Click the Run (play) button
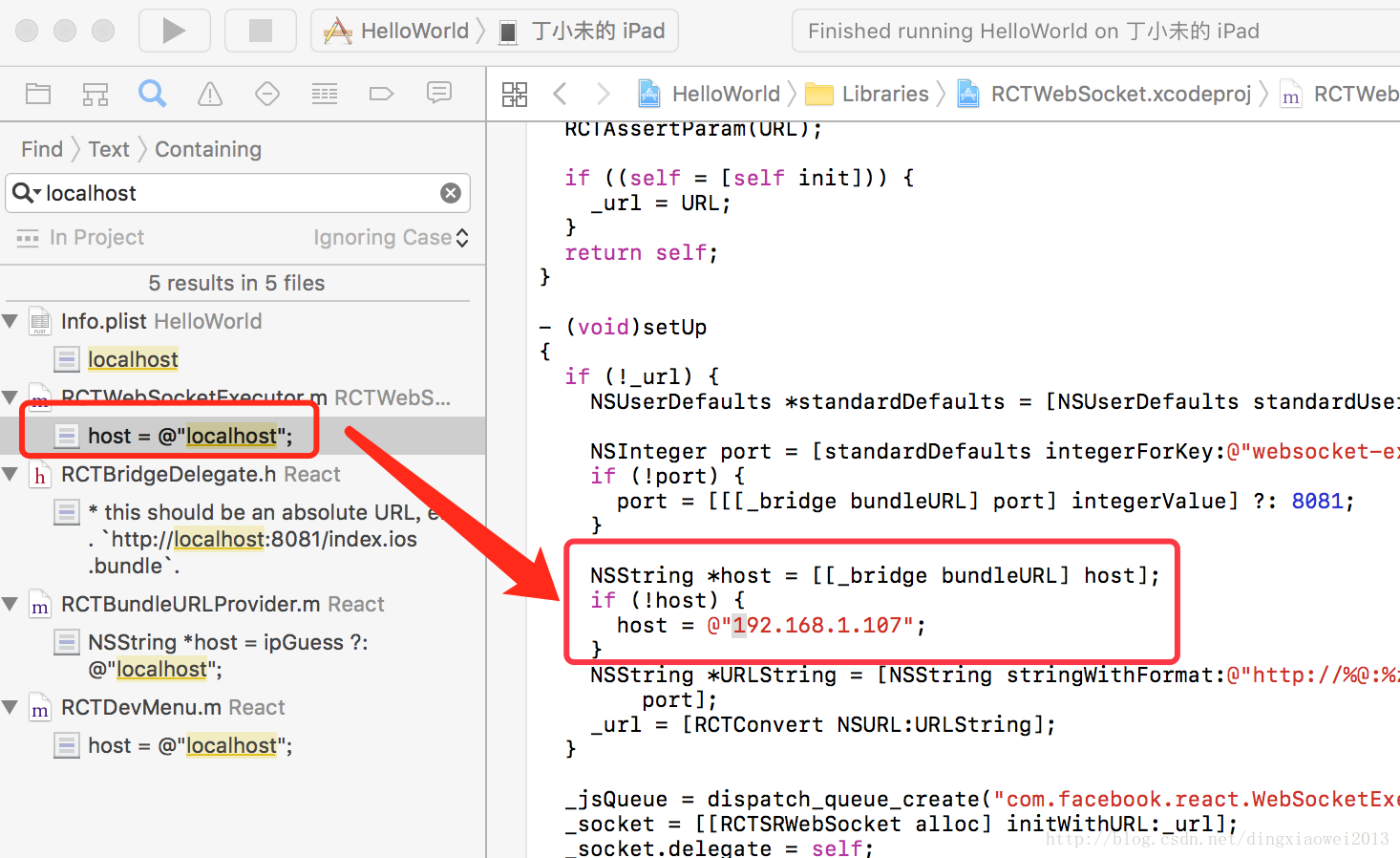Screen dimensions: 1400x858 pos(174,31)
